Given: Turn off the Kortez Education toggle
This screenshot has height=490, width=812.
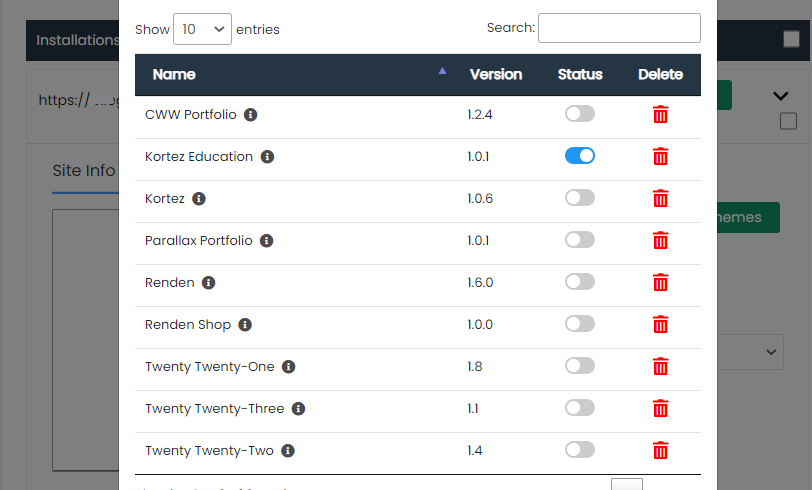Looking at the screenshot, I should [580, 155].
